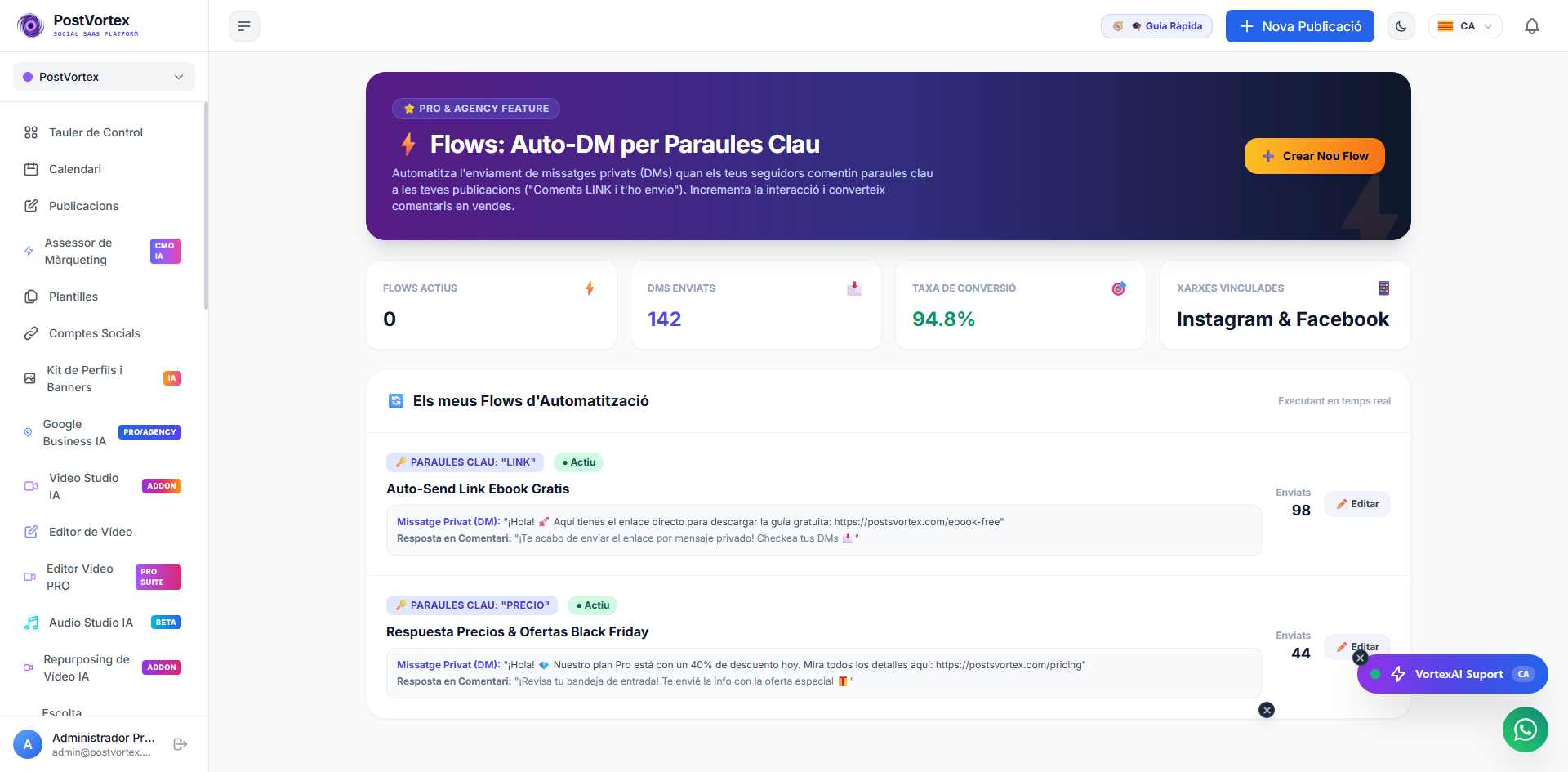Dismiss the VortexAI Suport widget

(x=1361, y=658)
